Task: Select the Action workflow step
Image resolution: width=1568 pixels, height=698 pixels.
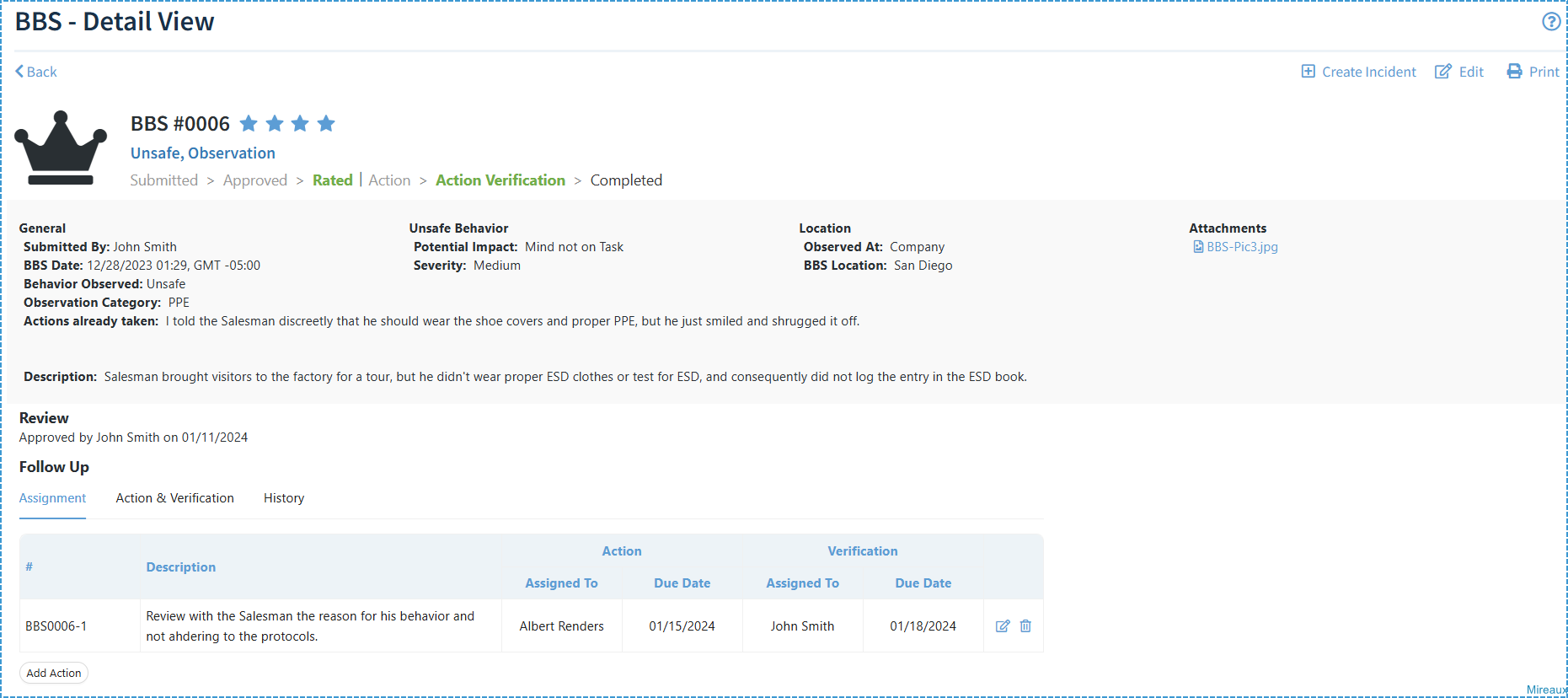Action: coord(389,180)
